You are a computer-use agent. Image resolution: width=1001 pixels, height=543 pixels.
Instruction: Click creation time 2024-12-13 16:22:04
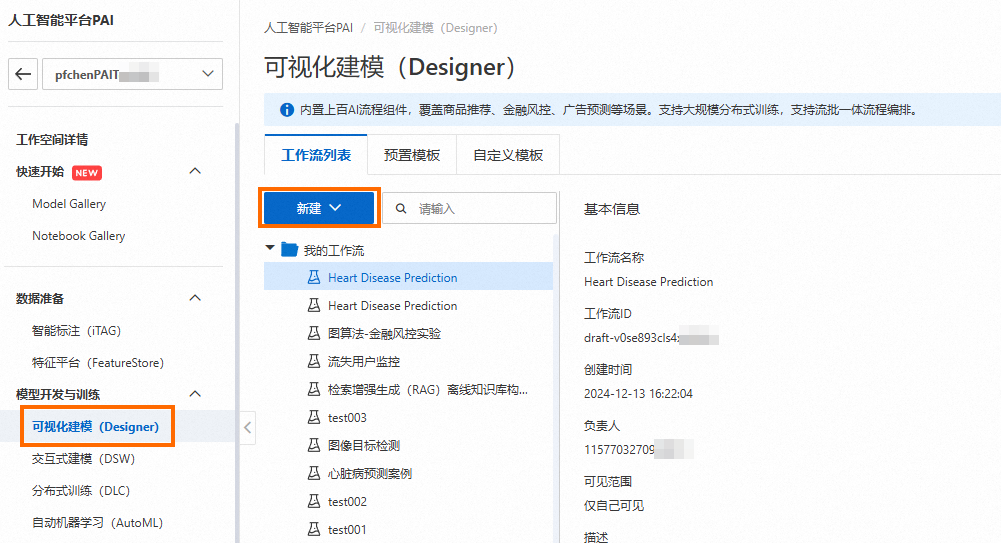click(x=638, y=394)
